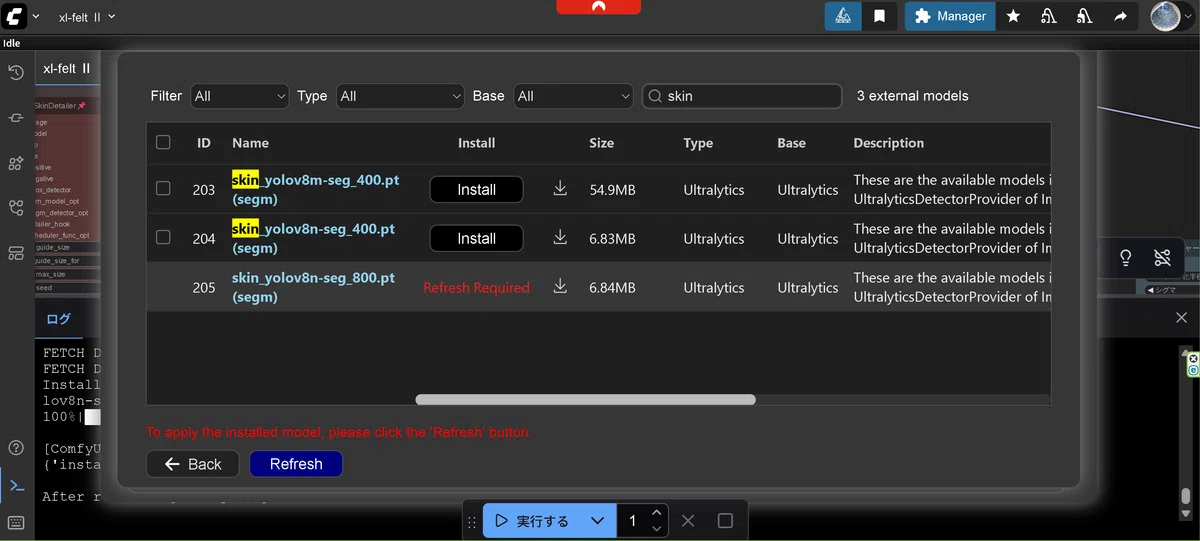Screen dimensions: 1200x541
Task: Click the search field containing 'skin'
Action: (x=741, y=96)
